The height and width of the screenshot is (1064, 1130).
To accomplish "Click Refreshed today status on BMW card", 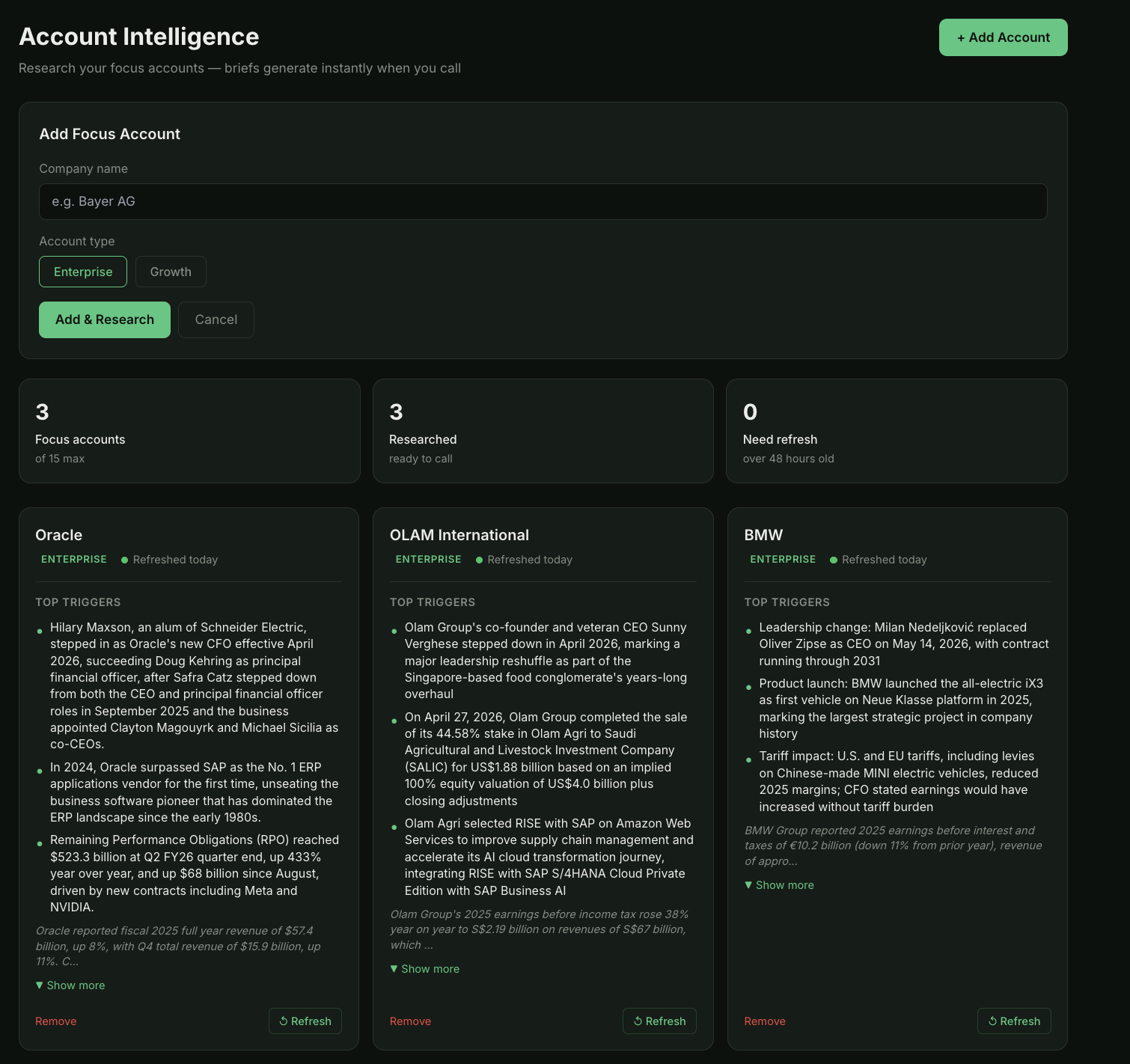I will coord(879,560).
